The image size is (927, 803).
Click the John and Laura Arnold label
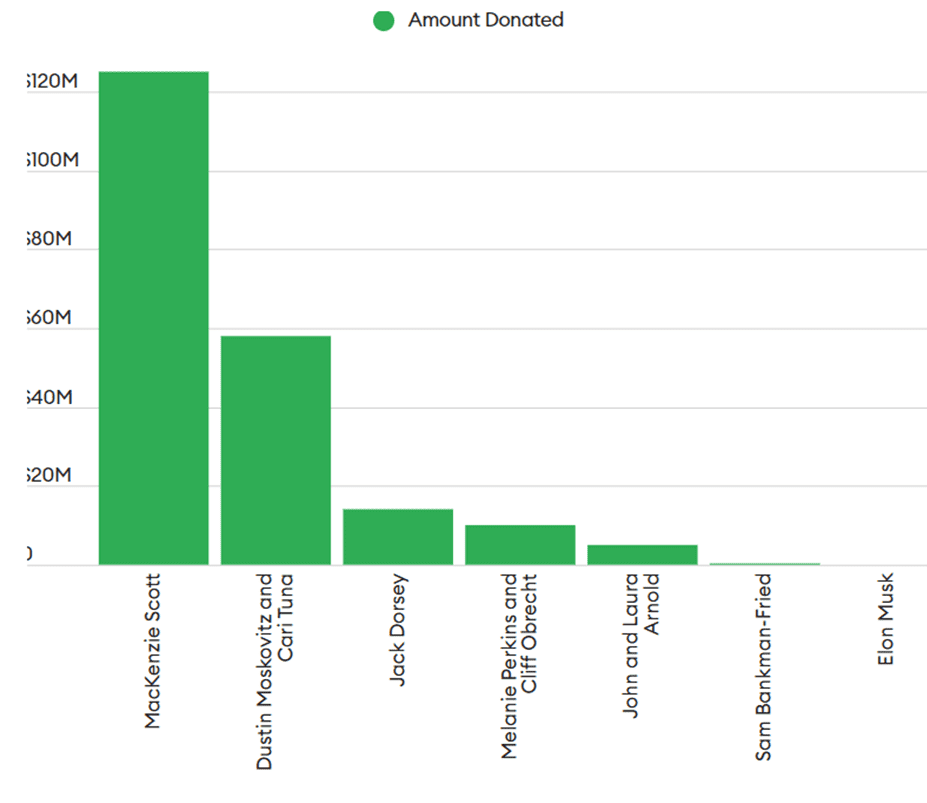641,645
